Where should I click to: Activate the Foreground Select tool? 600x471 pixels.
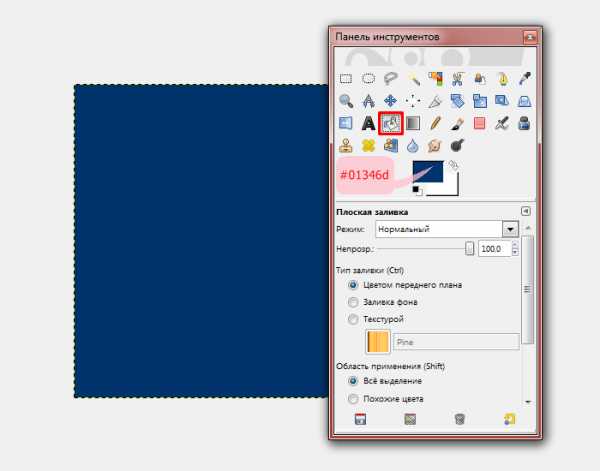pos(480,79)
